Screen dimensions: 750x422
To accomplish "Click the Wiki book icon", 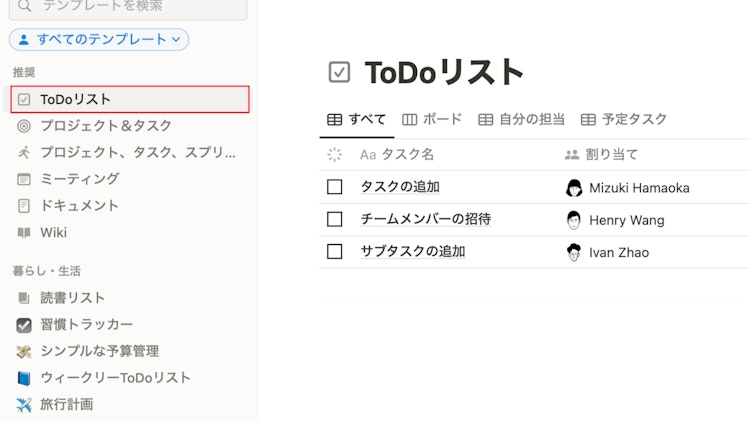I will tap(24, 233).
